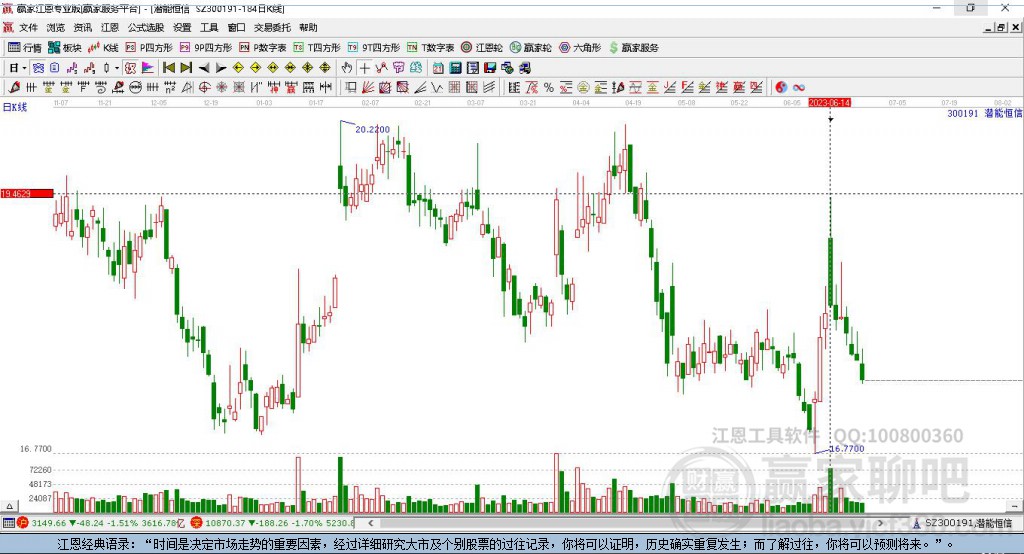Screen dimensions: 1024x554
Task: Select the first yellow diamond arrow icon
Action: coord(238,68)
